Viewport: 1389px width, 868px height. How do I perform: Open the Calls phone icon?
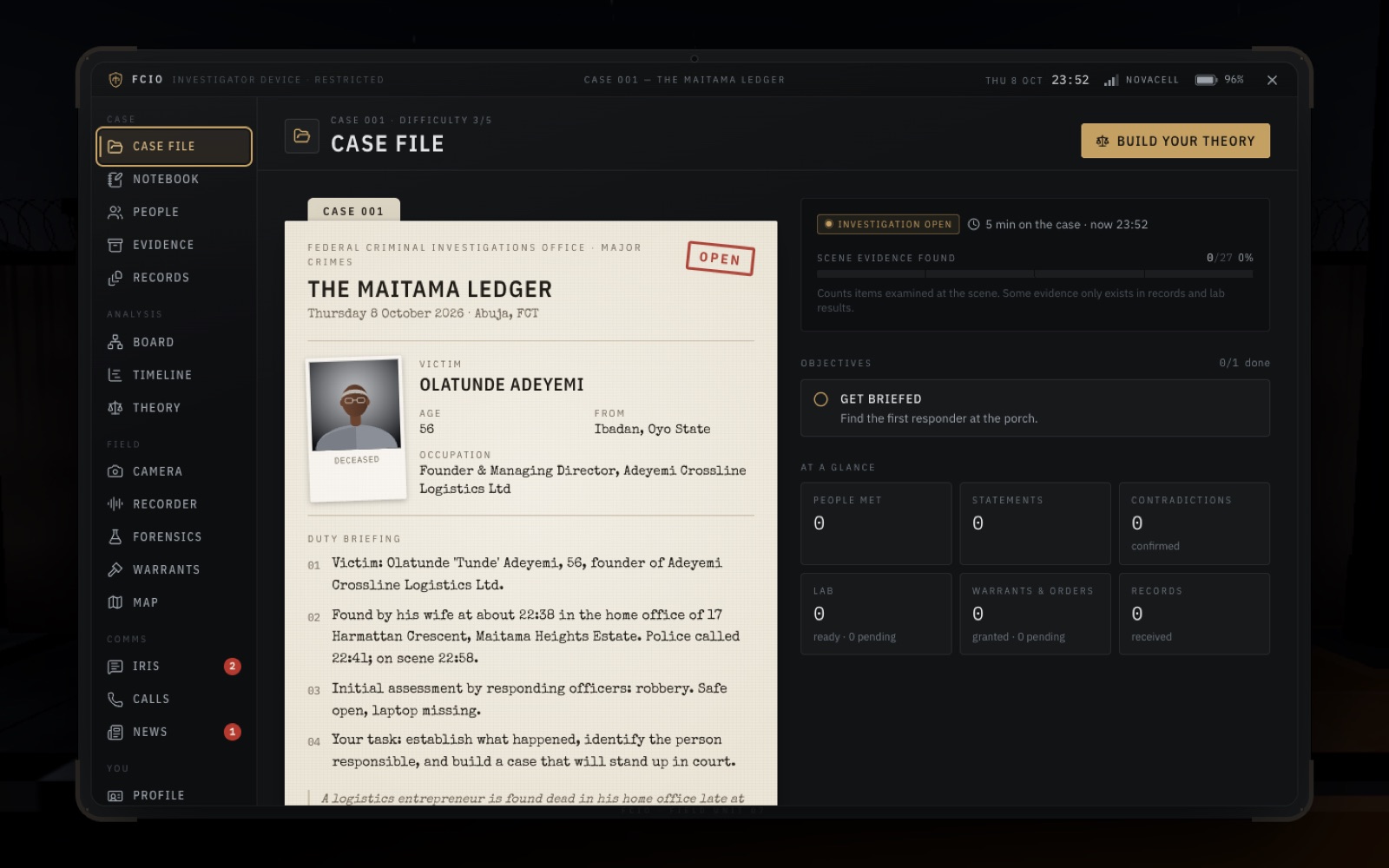pos(115,700)
